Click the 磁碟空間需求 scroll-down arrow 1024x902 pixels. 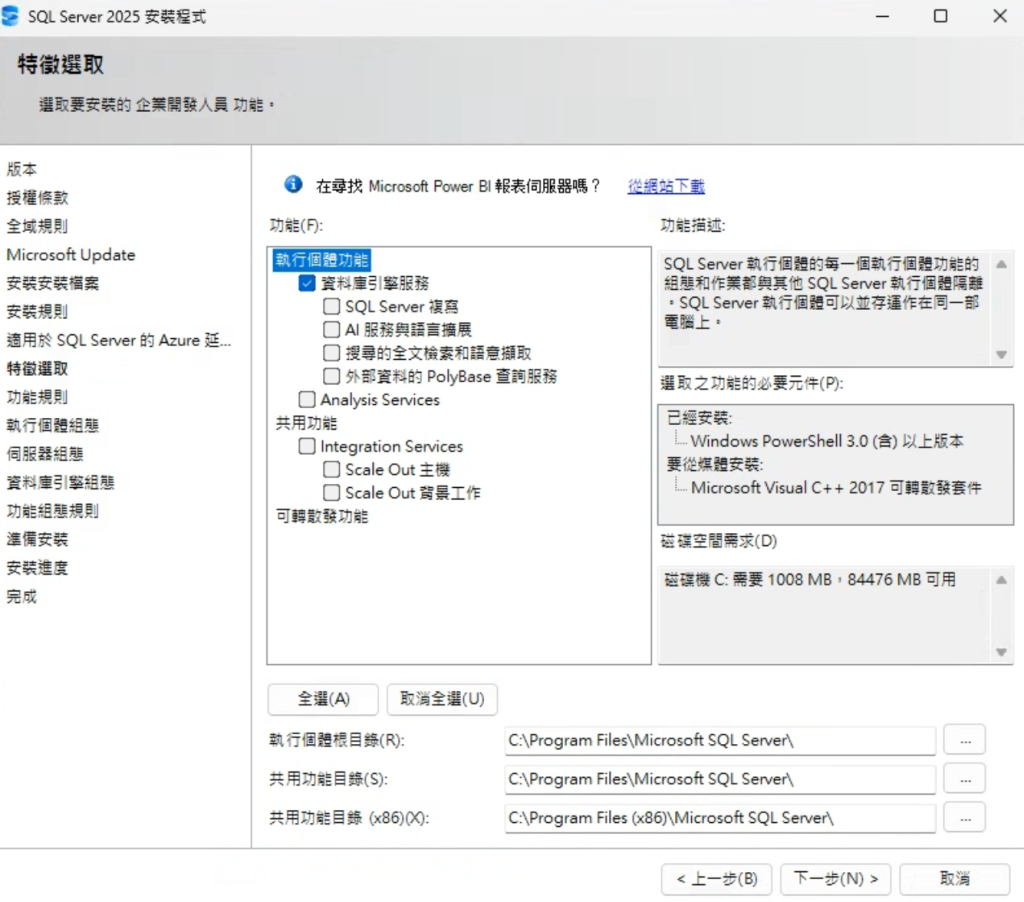pyautogui.click(x=1001, y=652)
